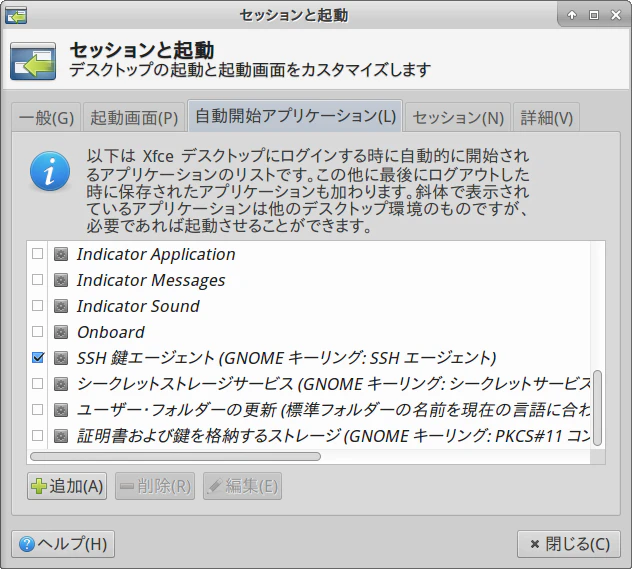Enable the シークレットストレージサービス checkbox

point(37,384)
